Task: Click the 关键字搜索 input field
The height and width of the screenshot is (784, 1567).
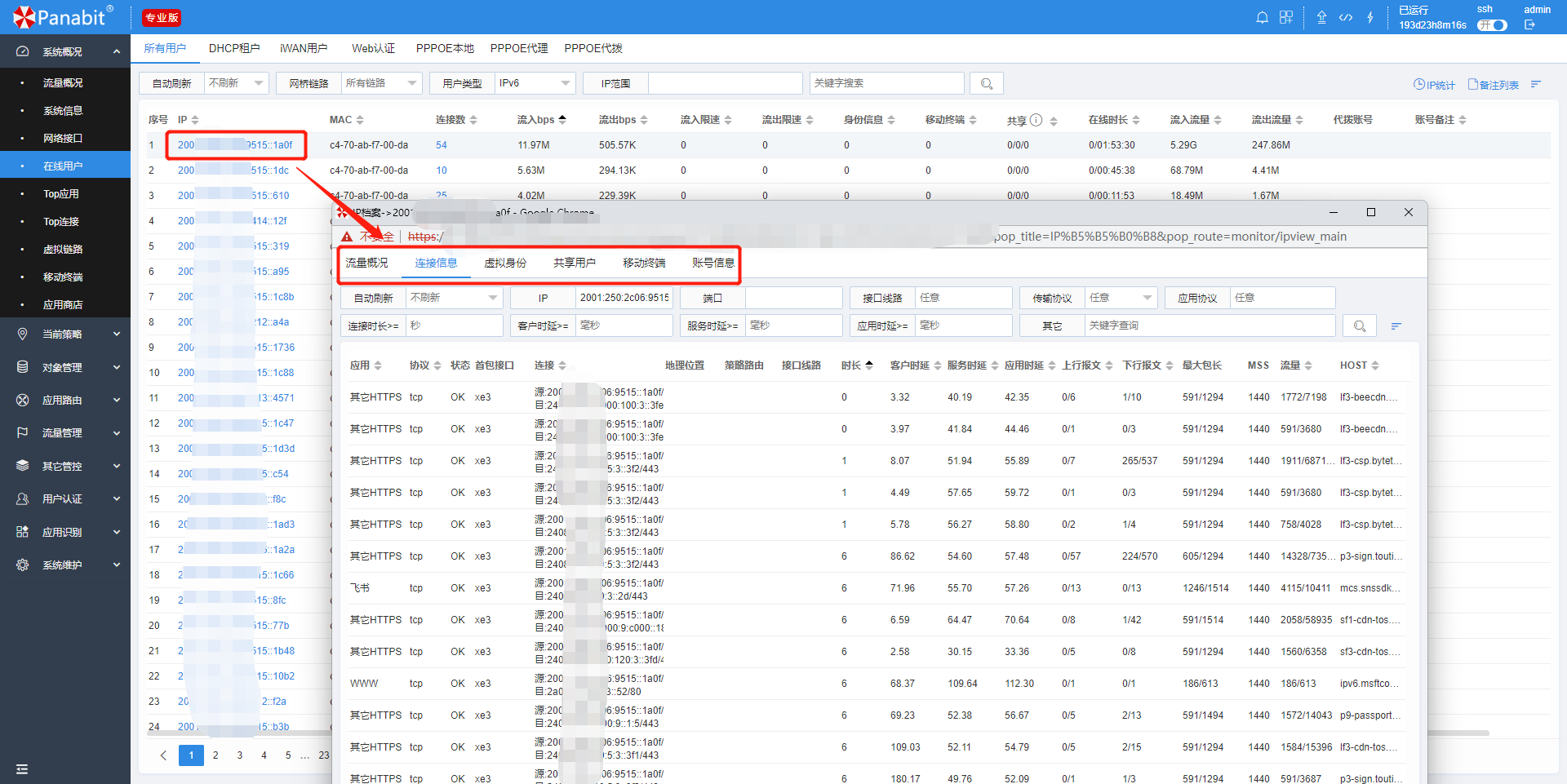Action: tap(886, 83)
